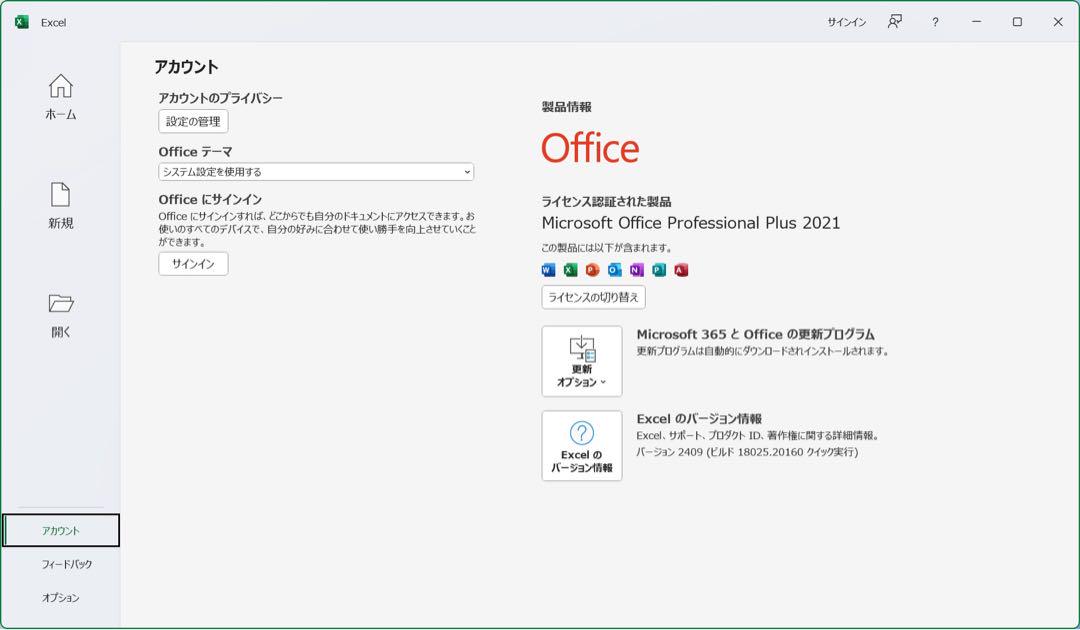Open the 更新オプション update options button
The image size is (1080, 630).
(x=582, y=361)
